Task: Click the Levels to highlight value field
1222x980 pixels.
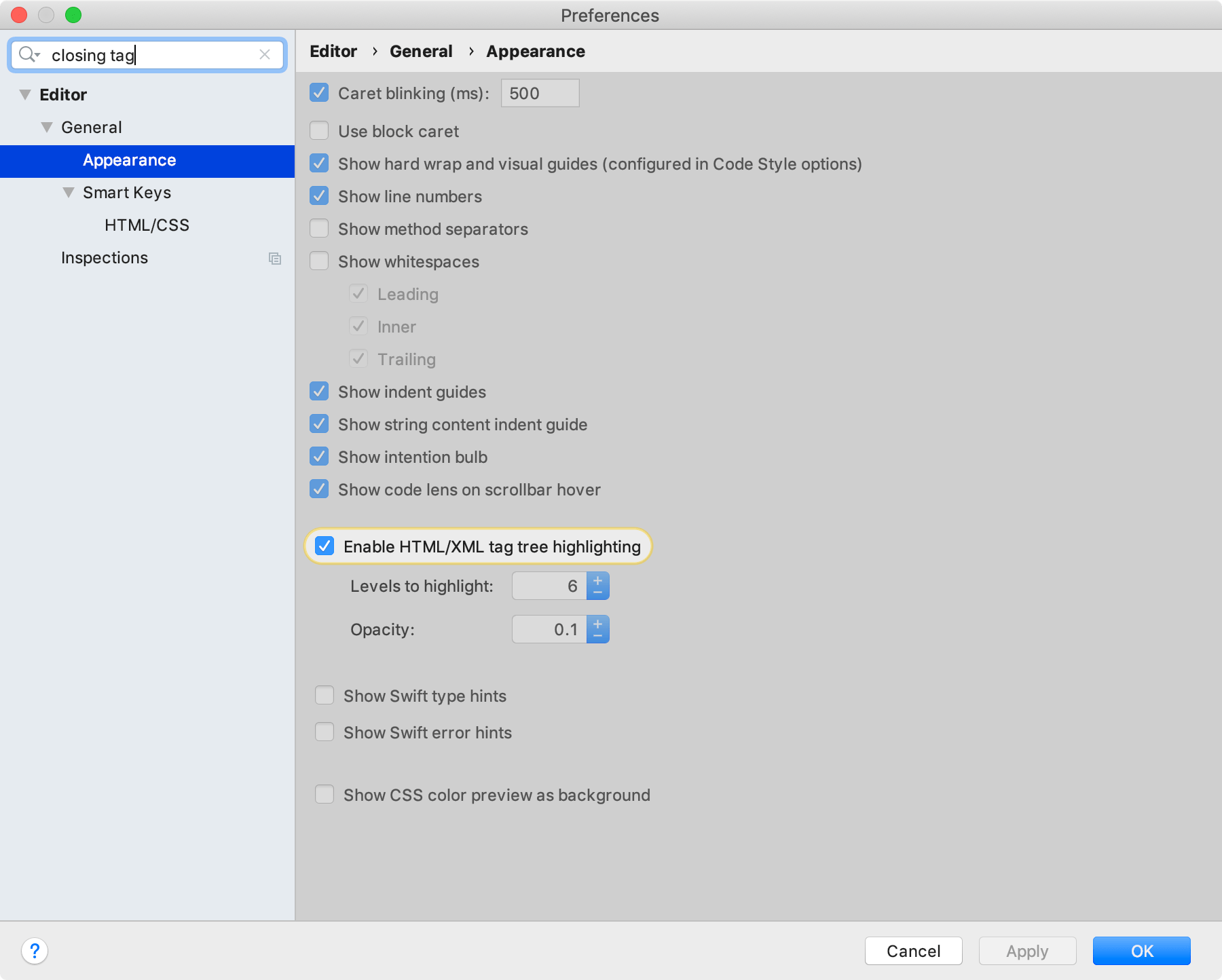Action: (x=549, y=586)
